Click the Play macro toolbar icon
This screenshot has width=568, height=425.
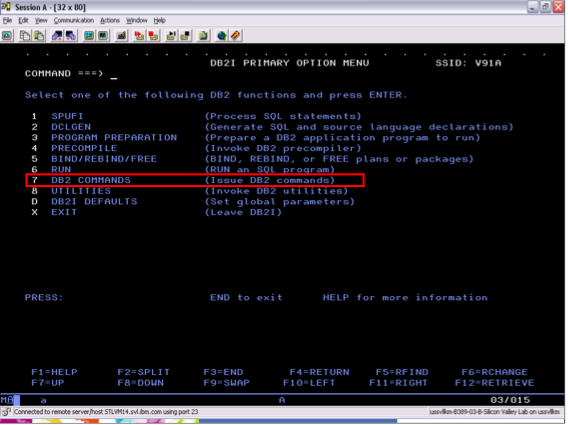(x=171, y=36)
